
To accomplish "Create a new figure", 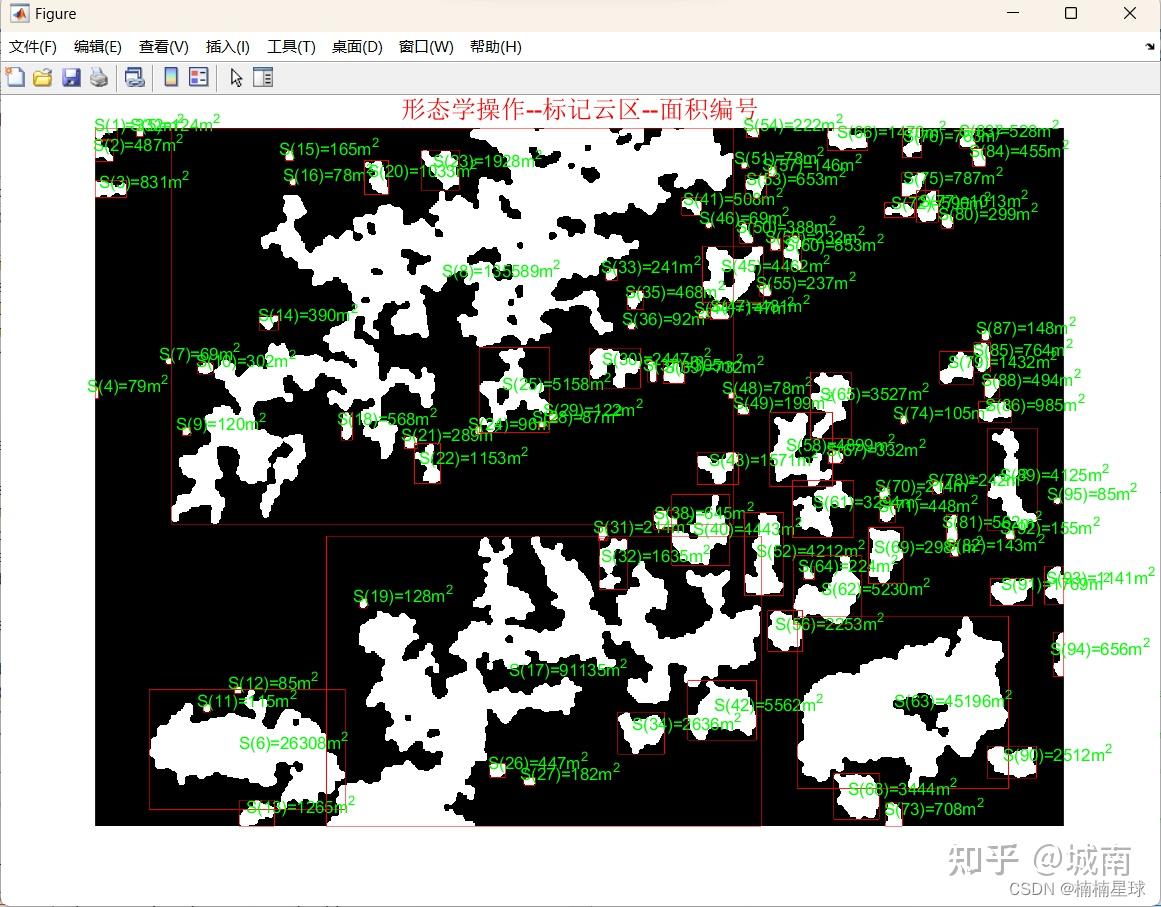I will (x=16, y=77).
